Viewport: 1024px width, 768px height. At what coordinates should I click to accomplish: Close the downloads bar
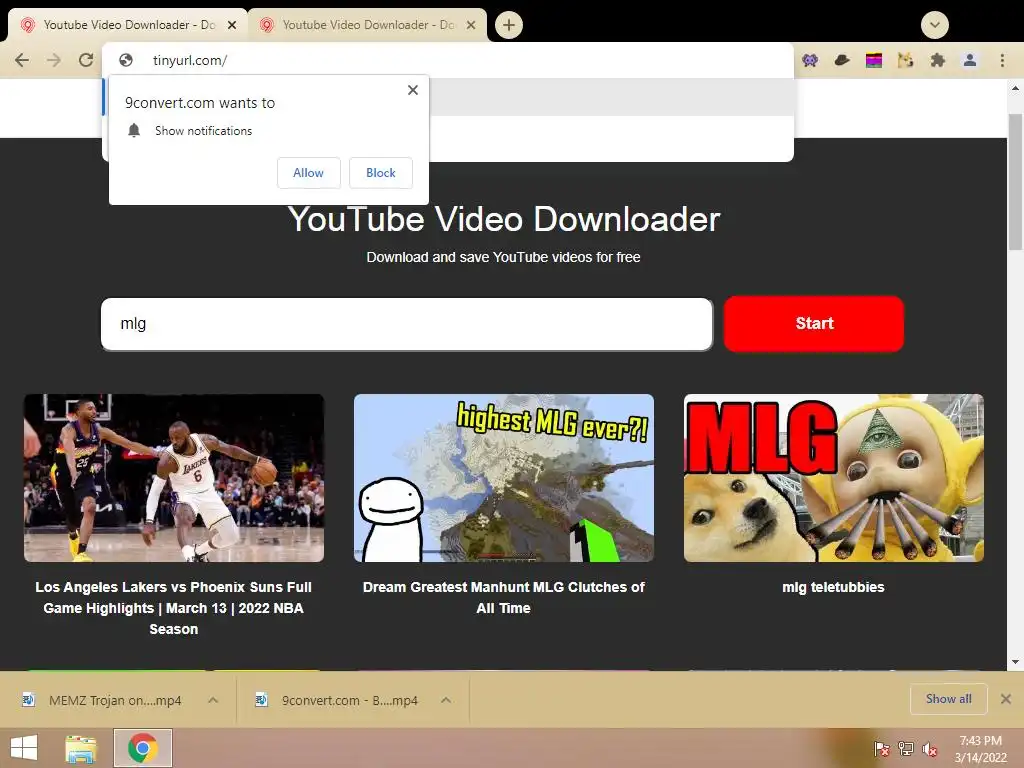pyautogui.click(x=1006, y=699)
